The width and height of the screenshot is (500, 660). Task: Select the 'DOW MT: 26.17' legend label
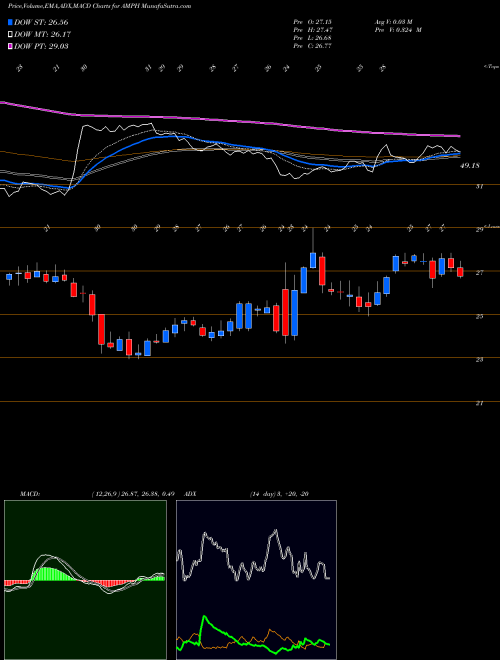42,34
